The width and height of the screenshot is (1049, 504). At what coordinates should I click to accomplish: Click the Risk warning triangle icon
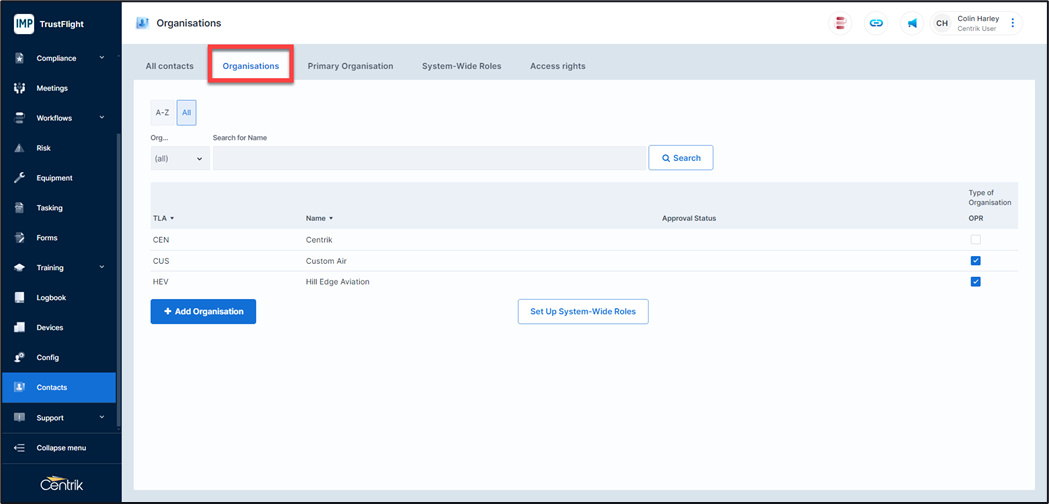[x=19, y=148]
